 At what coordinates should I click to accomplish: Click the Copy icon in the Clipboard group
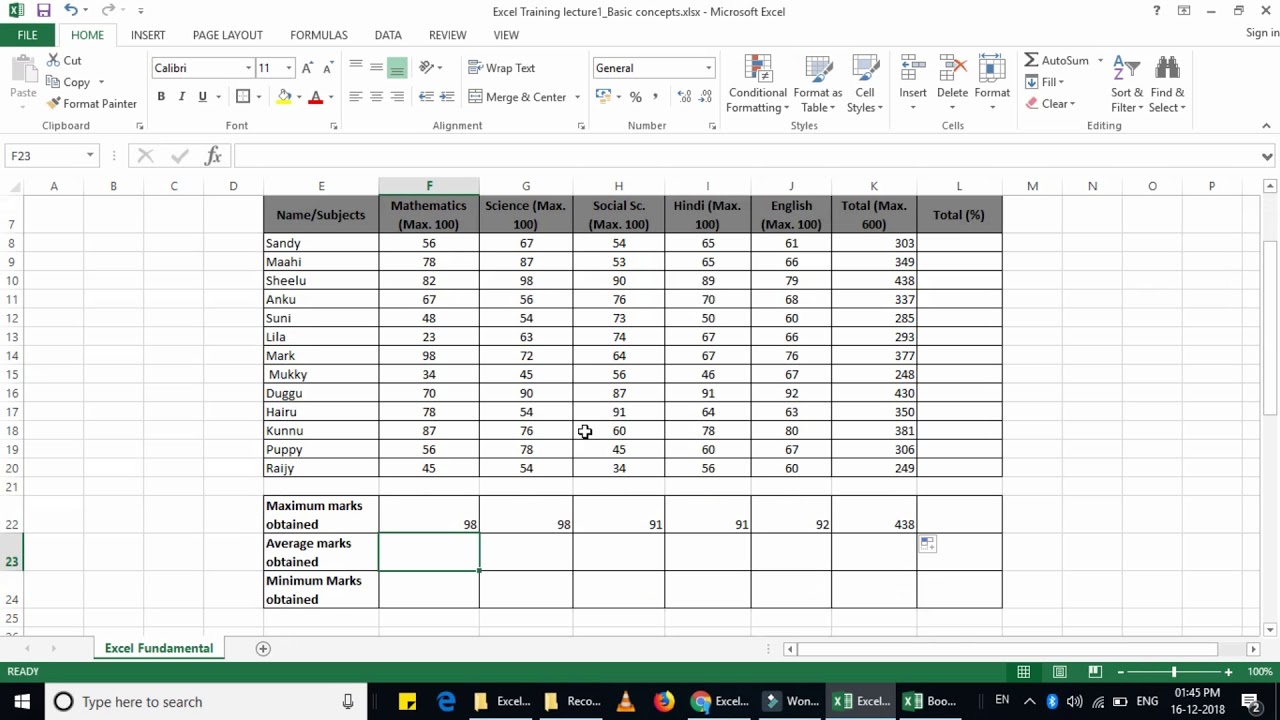(x=52, y=82)
